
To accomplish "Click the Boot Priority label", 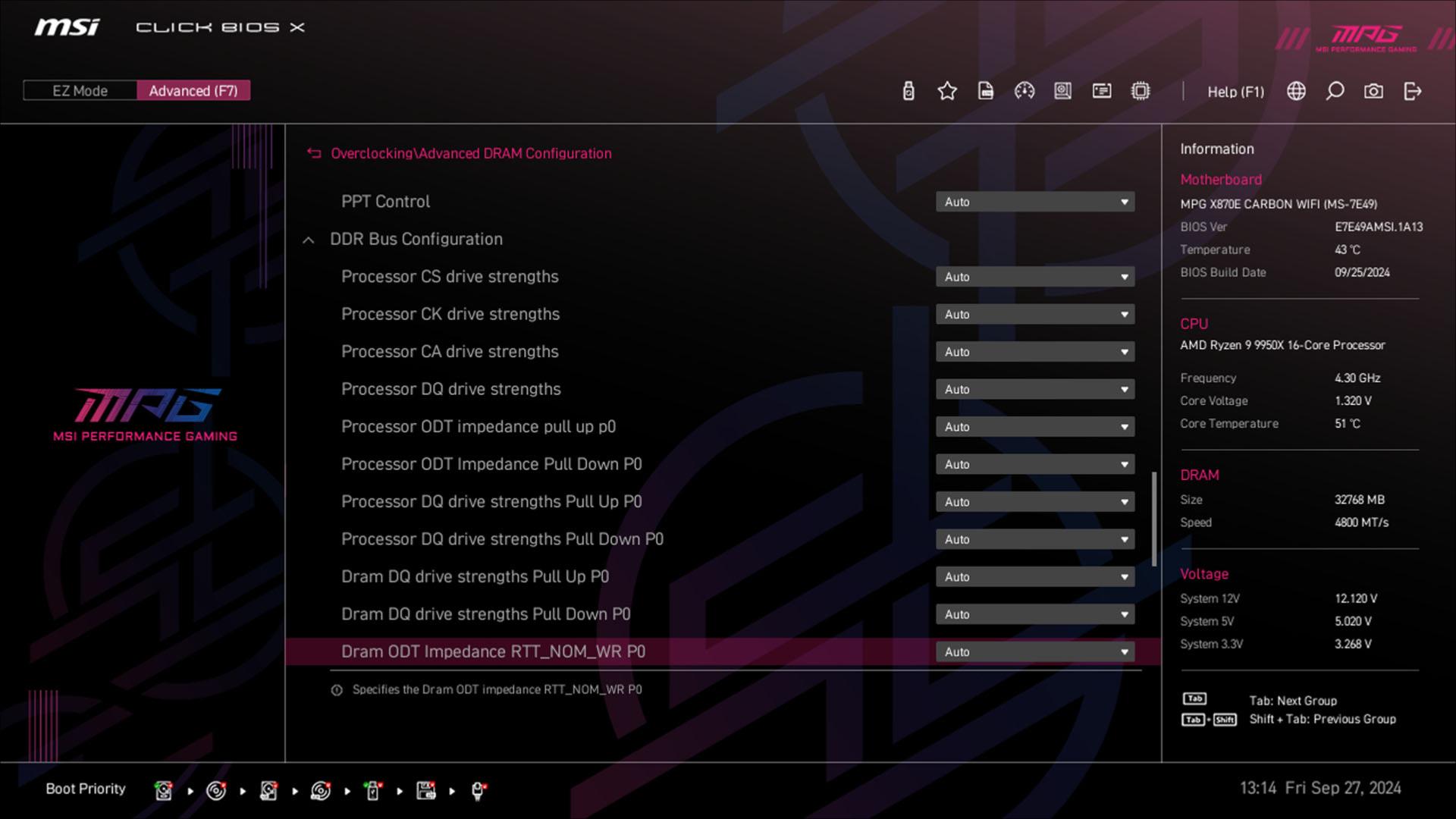I will [x=86, y=789].
